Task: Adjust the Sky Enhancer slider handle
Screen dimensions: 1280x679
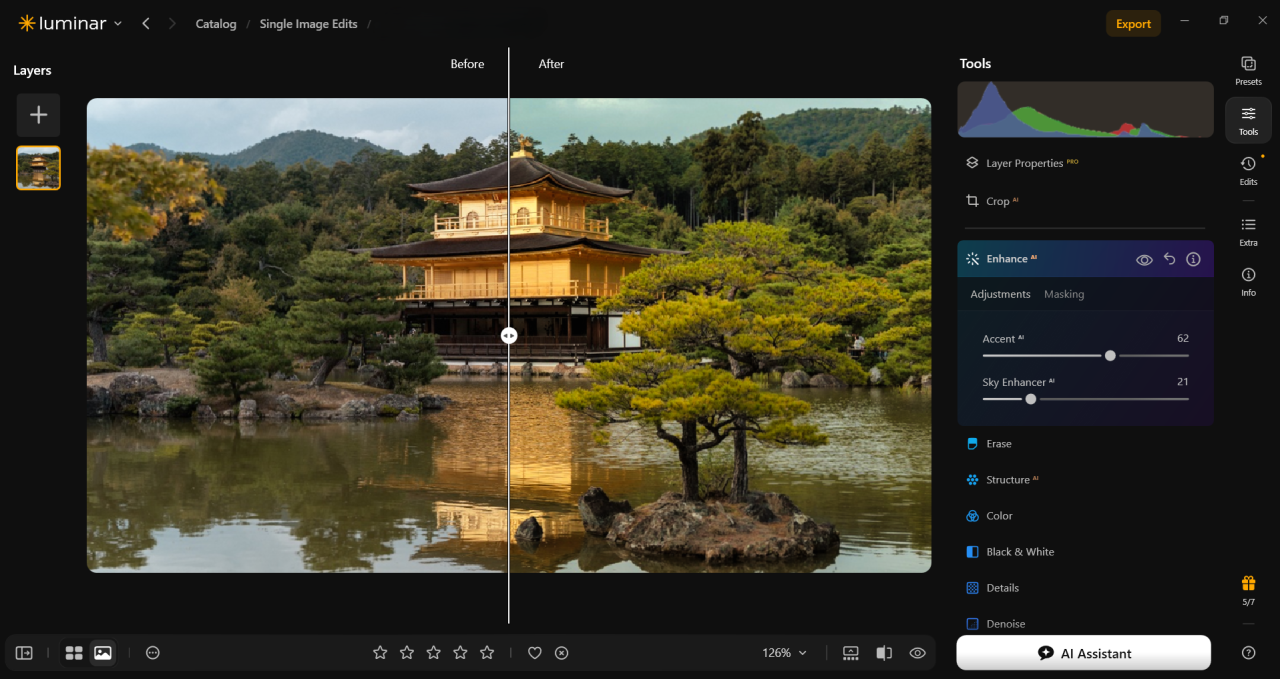Action: click(1030, 399)
